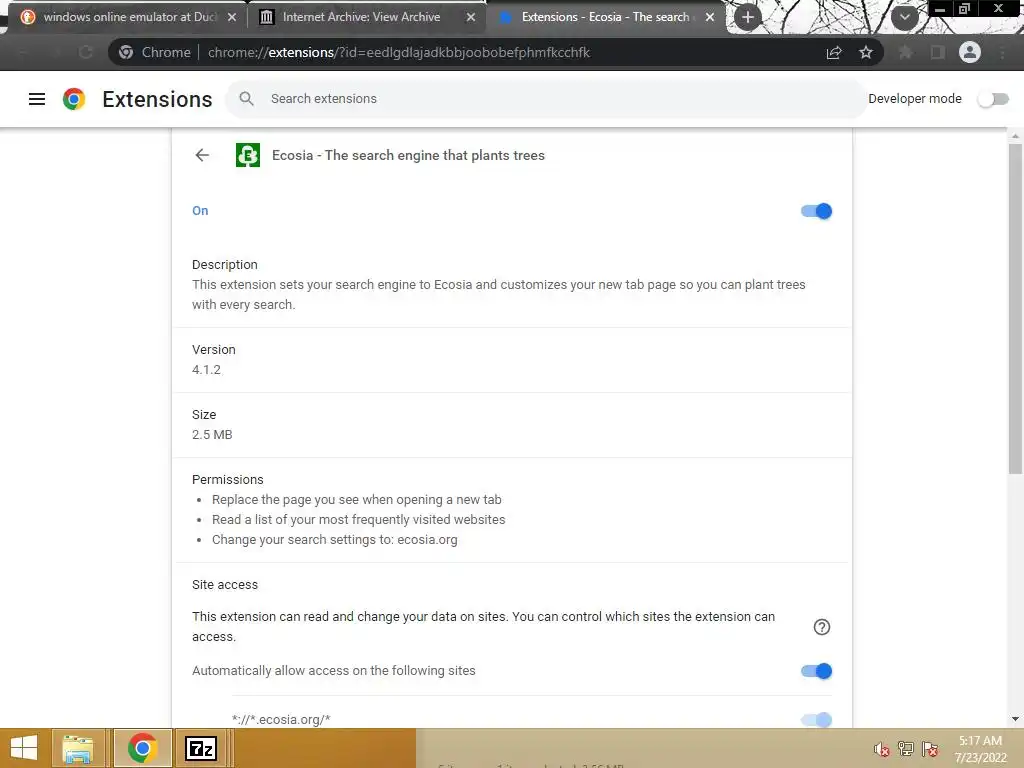Switch to windows online emulator tab
Screen dimensions: 1024x768
(129, 17)
